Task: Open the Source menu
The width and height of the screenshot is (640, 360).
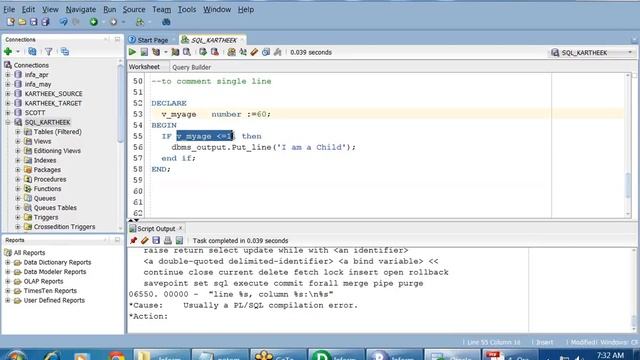Action: coord(134,9)
